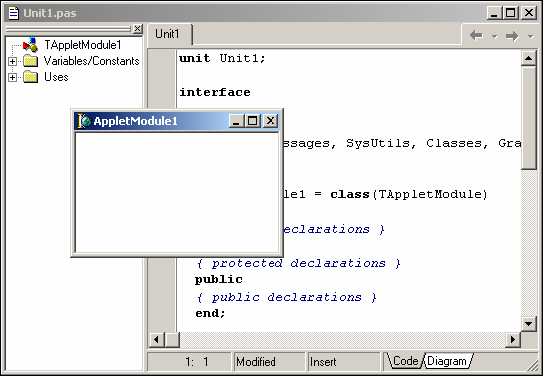Click 'SysUtils' in the uses clause
The width and height of the screenshot is (543, 376).
click(378, 143)
